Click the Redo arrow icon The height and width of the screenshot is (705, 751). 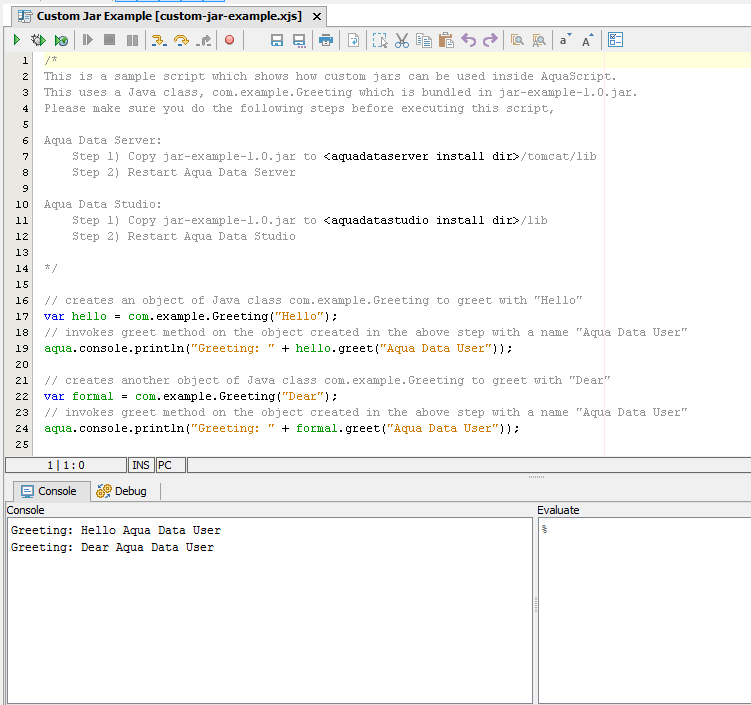490,40
